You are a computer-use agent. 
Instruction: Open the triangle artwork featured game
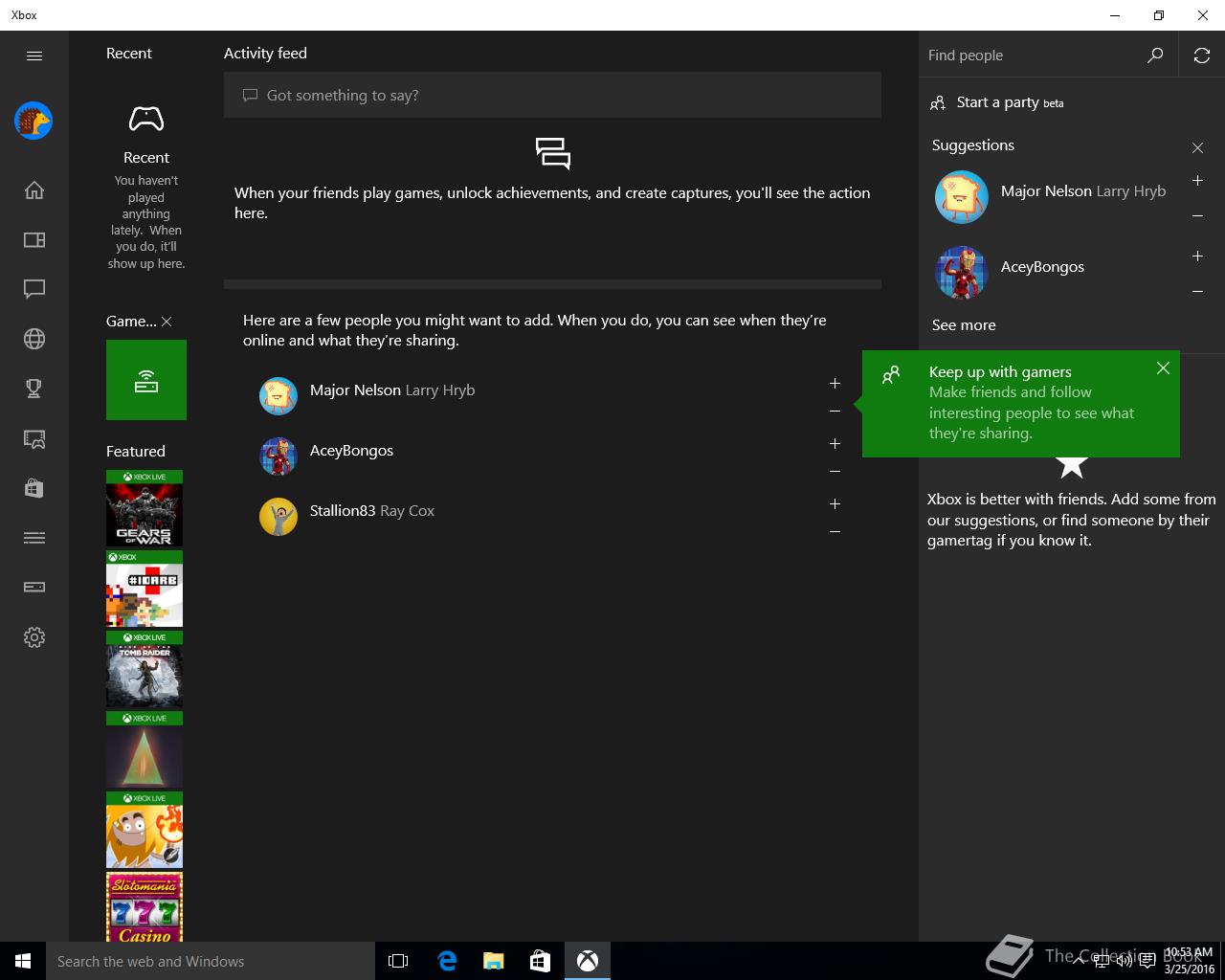[x=145, y=749]
